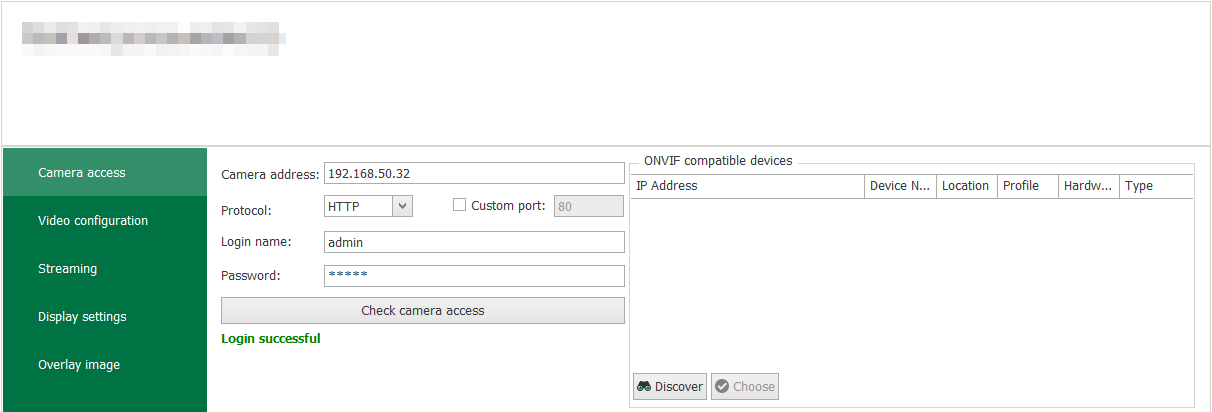Click the checkmark icon on Choose
Screen dimensions: 1212x412
722,387
